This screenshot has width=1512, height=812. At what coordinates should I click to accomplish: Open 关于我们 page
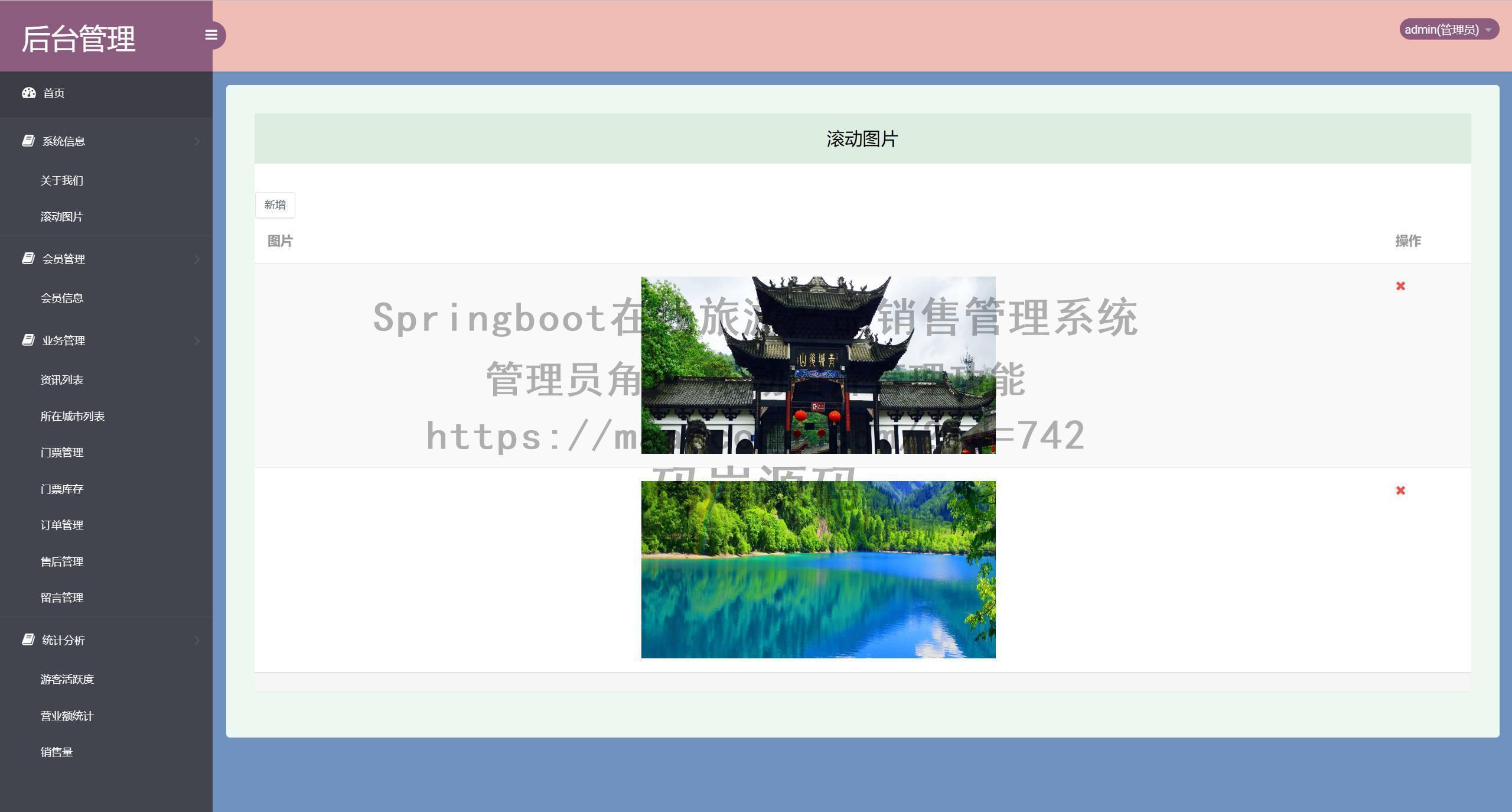point(61,180)
